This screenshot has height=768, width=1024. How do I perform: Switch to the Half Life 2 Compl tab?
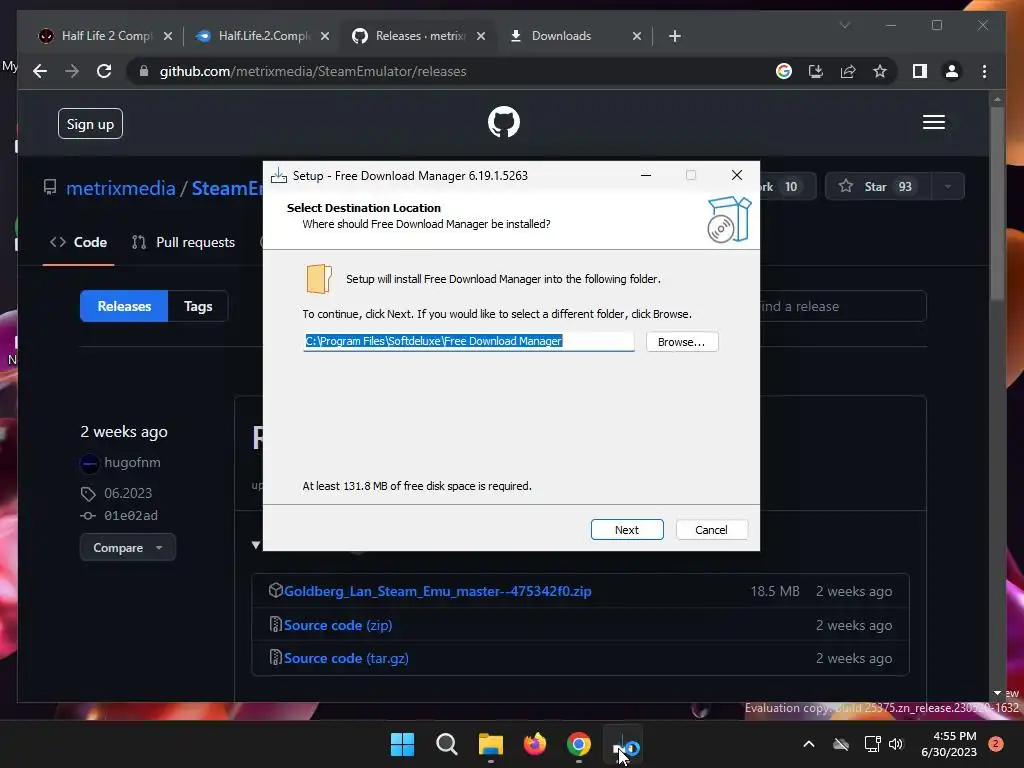point(104,36)
